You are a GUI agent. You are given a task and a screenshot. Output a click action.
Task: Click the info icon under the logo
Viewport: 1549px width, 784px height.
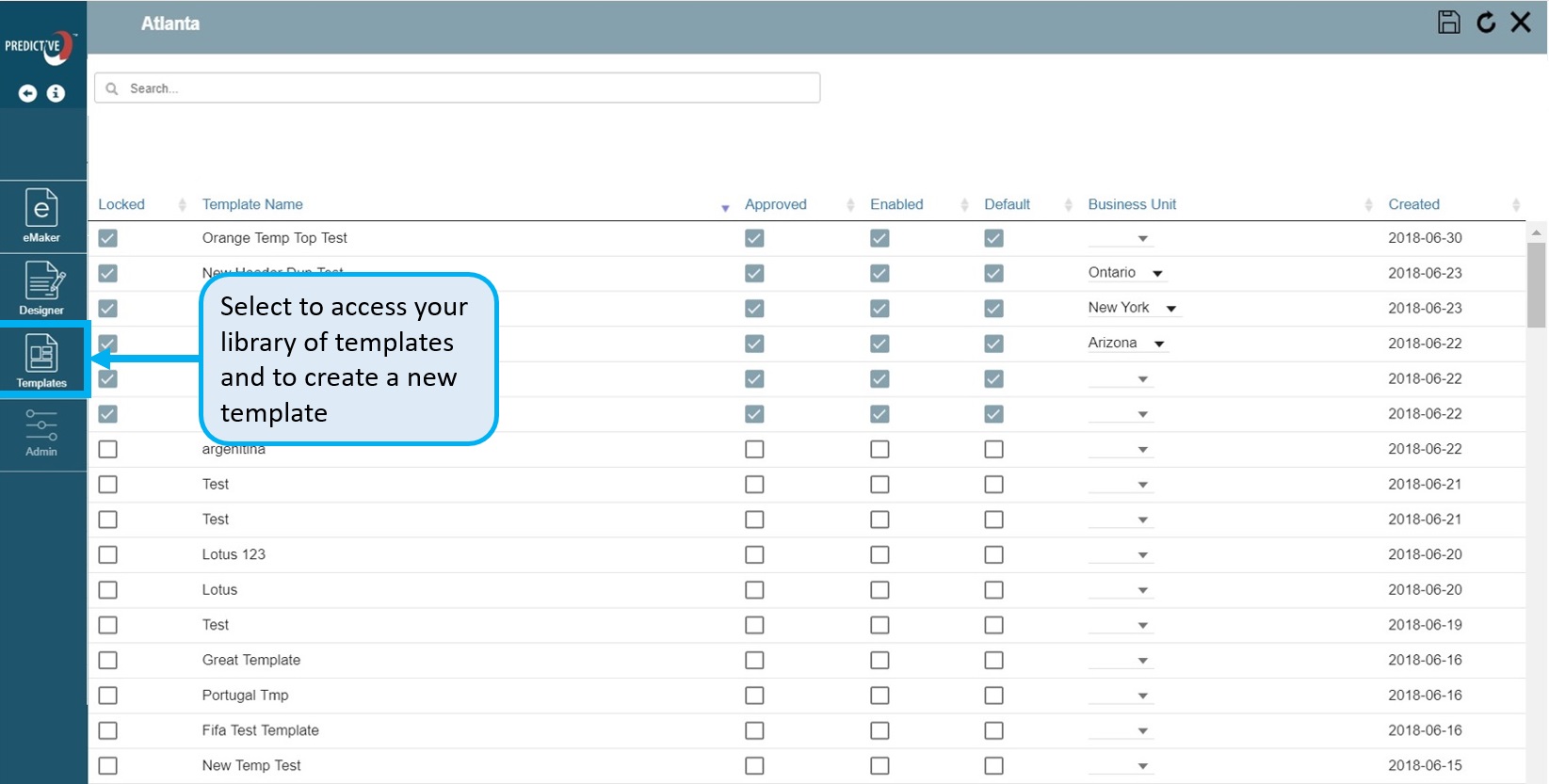pos(56,93)
